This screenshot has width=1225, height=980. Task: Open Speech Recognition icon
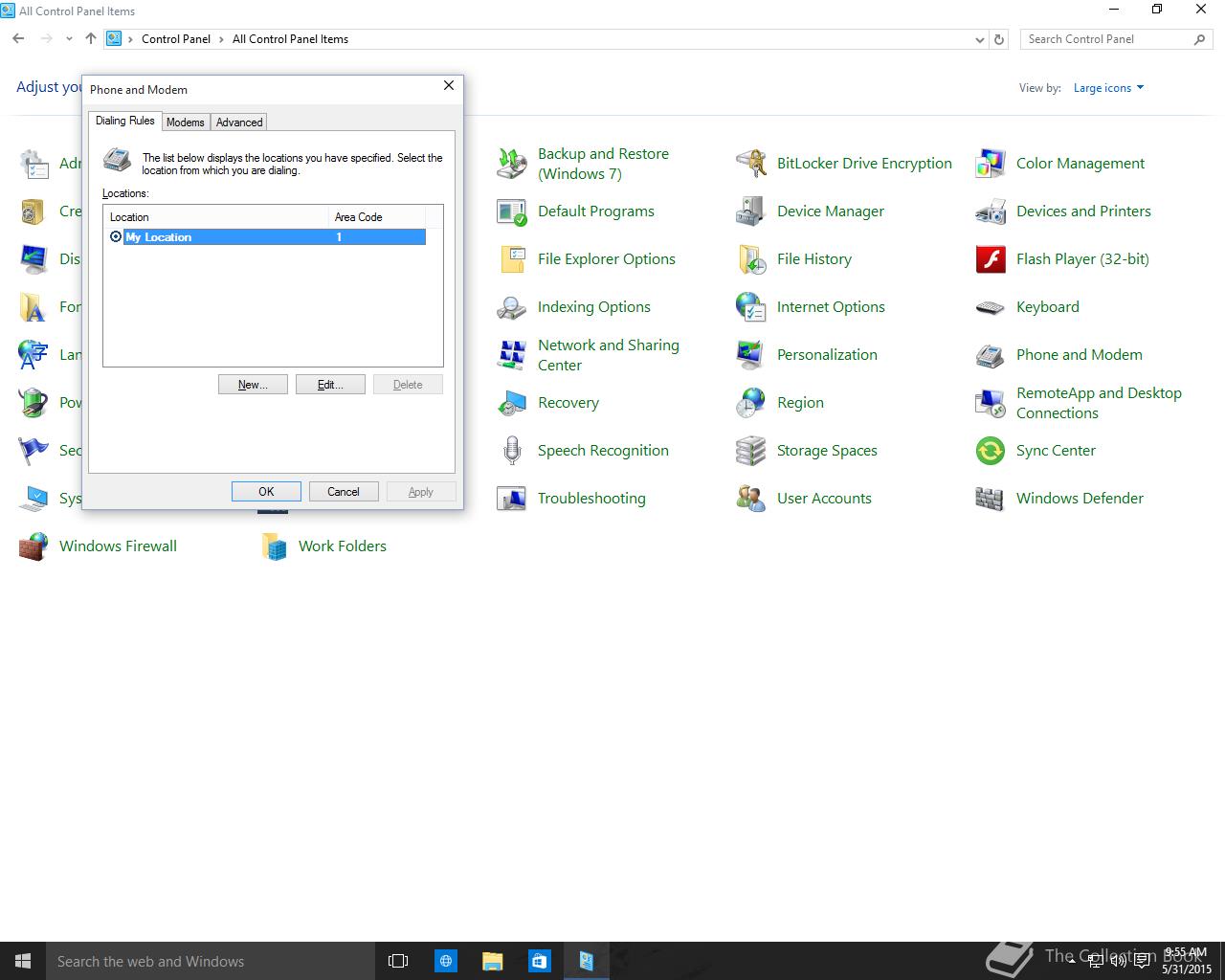[512, 451]
